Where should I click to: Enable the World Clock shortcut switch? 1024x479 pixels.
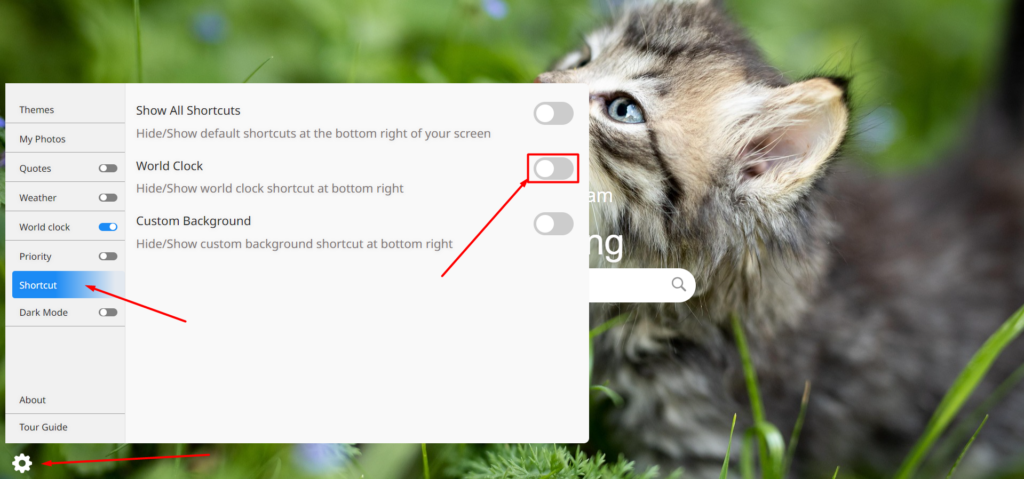tap(554, 169)
